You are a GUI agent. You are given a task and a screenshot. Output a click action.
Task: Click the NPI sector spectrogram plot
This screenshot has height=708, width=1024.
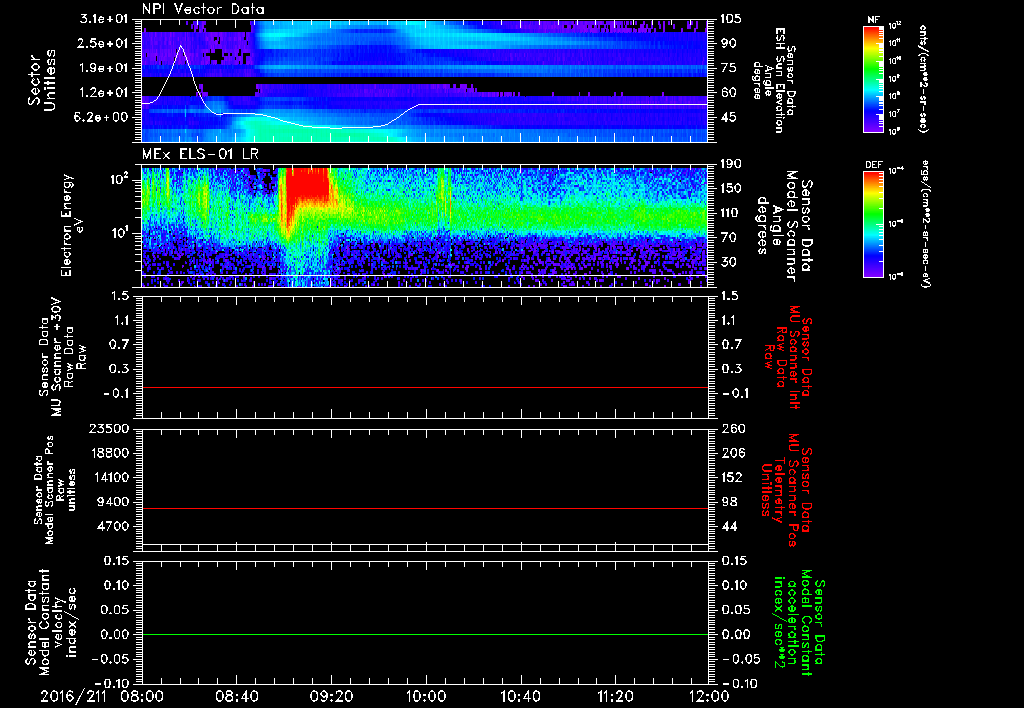click(424, 80)
